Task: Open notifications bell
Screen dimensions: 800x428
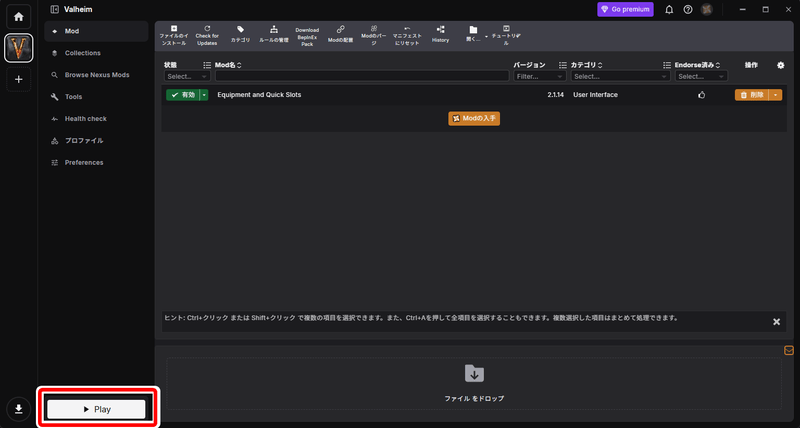Action: (669, 10)
